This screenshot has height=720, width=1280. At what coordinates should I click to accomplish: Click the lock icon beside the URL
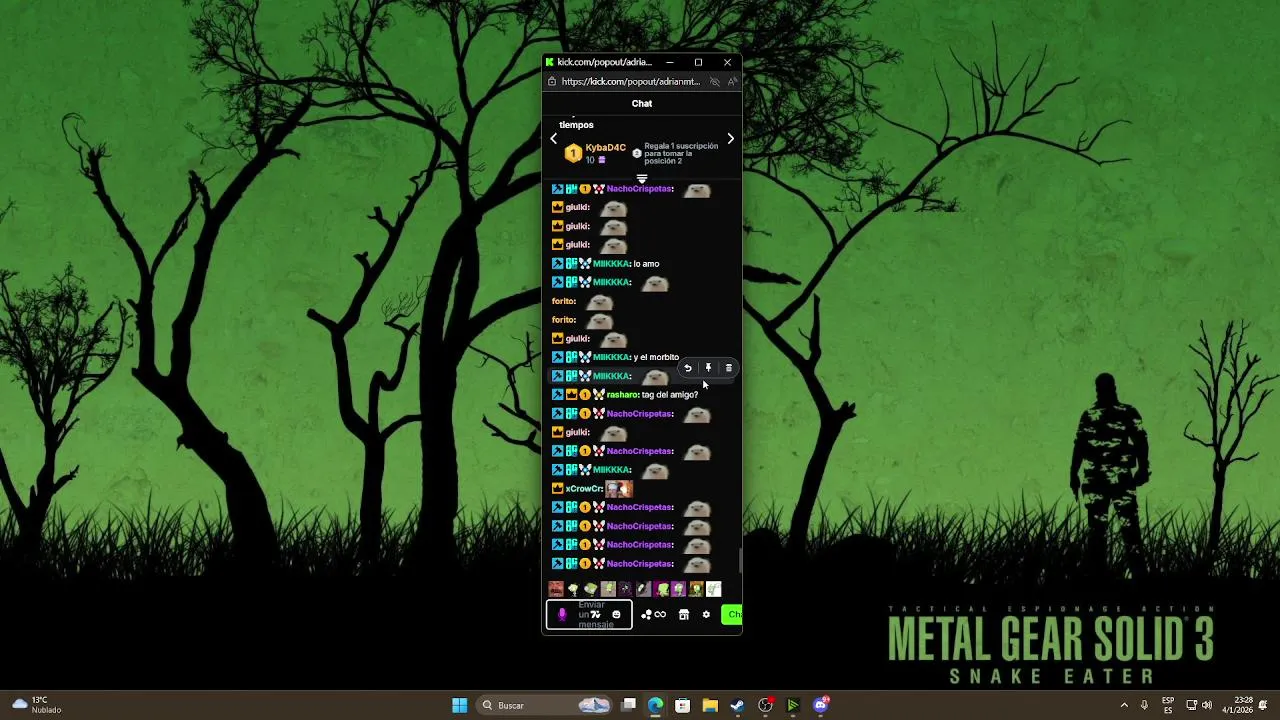coord(552,82)
